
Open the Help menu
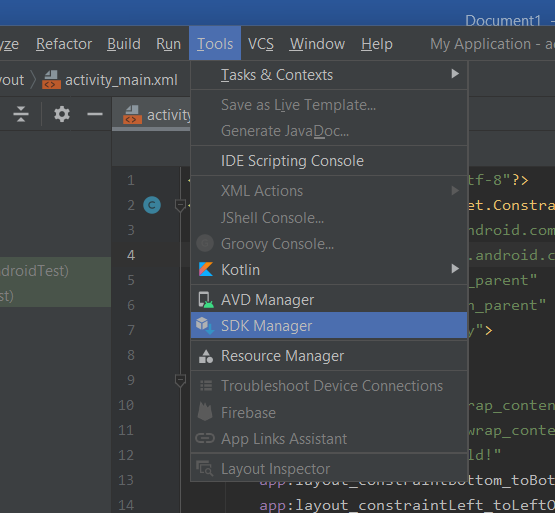click(x=377, y=44)
